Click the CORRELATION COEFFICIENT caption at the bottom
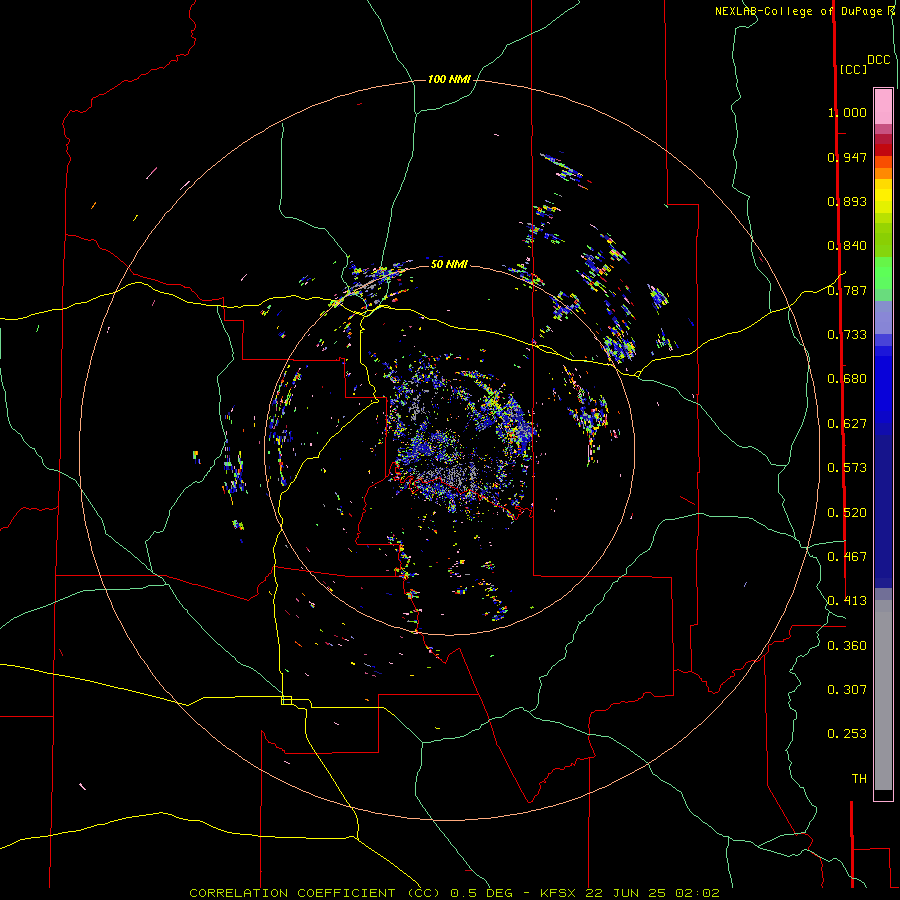900x900 pixels. (454, 893)
